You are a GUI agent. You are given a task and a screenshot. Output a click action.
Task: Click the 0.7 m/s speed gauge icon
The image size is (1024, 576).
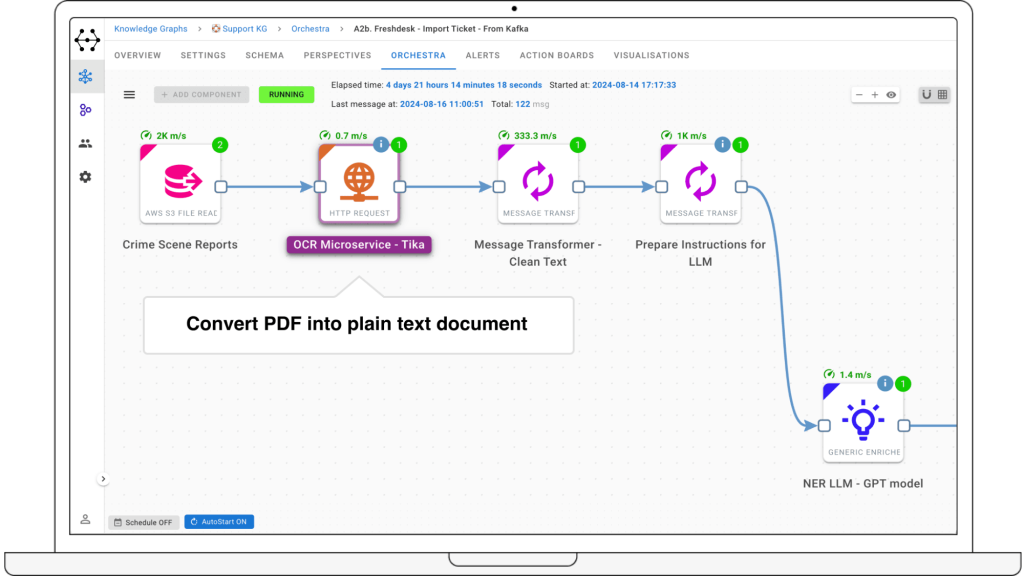click(325, 135)
